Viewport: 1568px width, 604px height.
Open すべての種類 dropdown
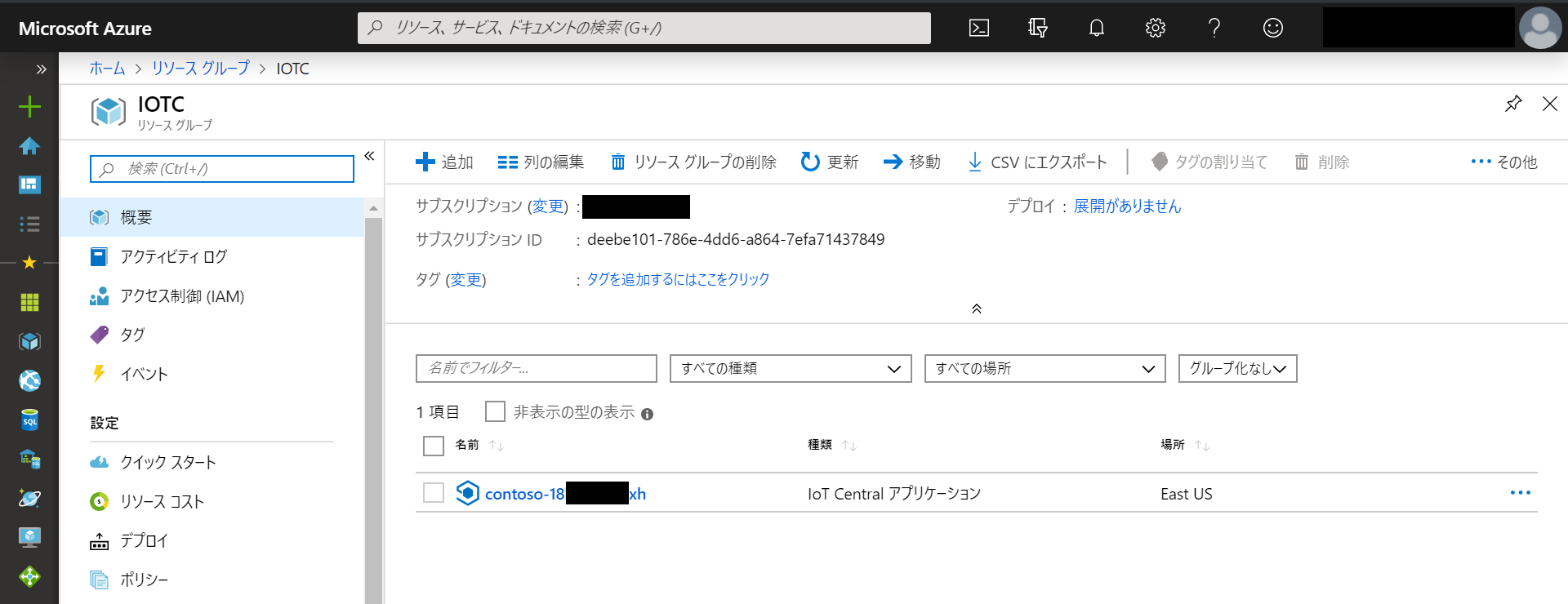pos(791,368)
